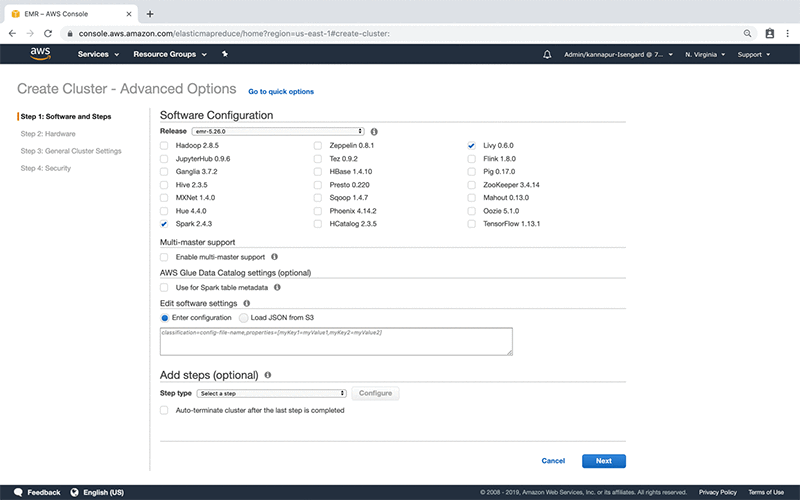Open the notifications bell icon

pyautogui.click(x=547, y=54)
